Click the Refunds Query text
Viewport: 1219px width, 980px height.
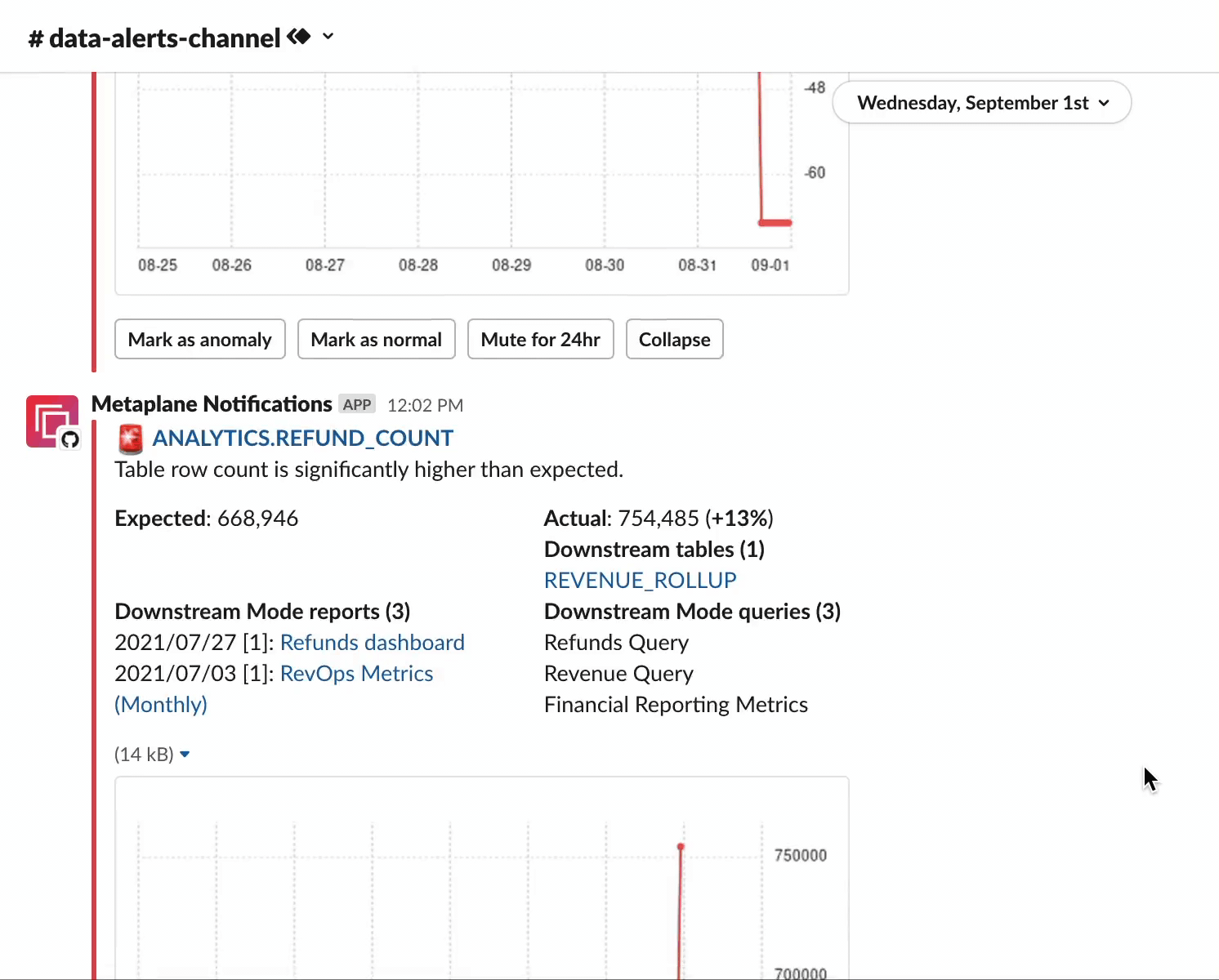[x=617, y=643]
